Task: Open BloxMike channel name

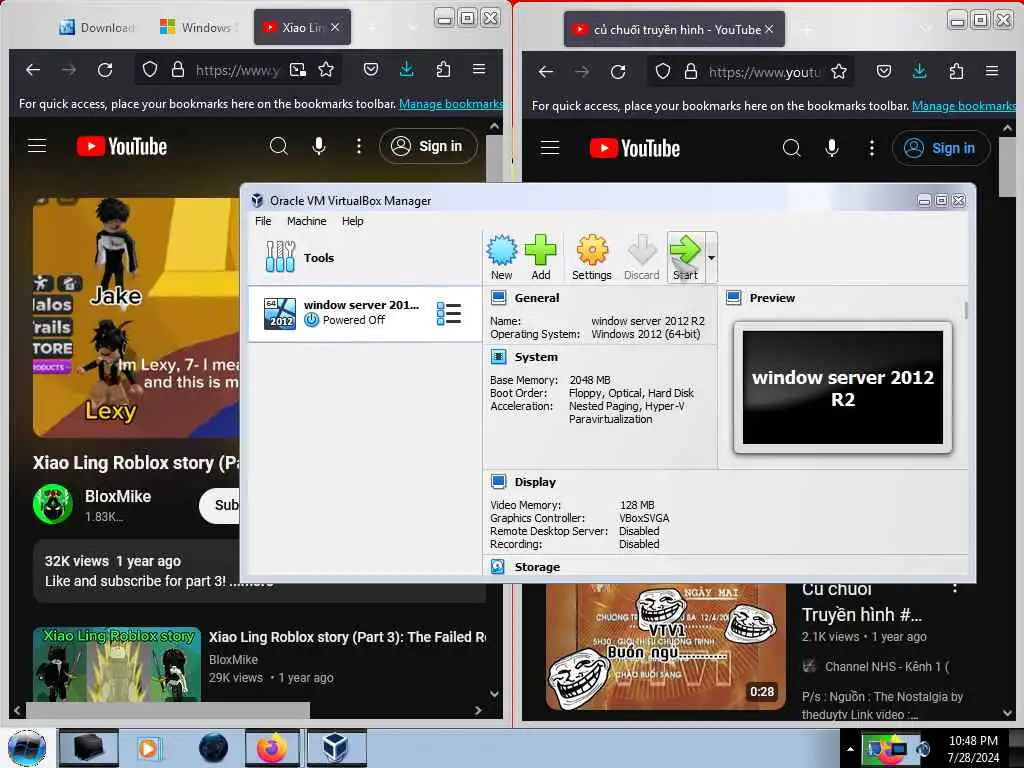Action: pyautogui.click(x=118, y=496)
